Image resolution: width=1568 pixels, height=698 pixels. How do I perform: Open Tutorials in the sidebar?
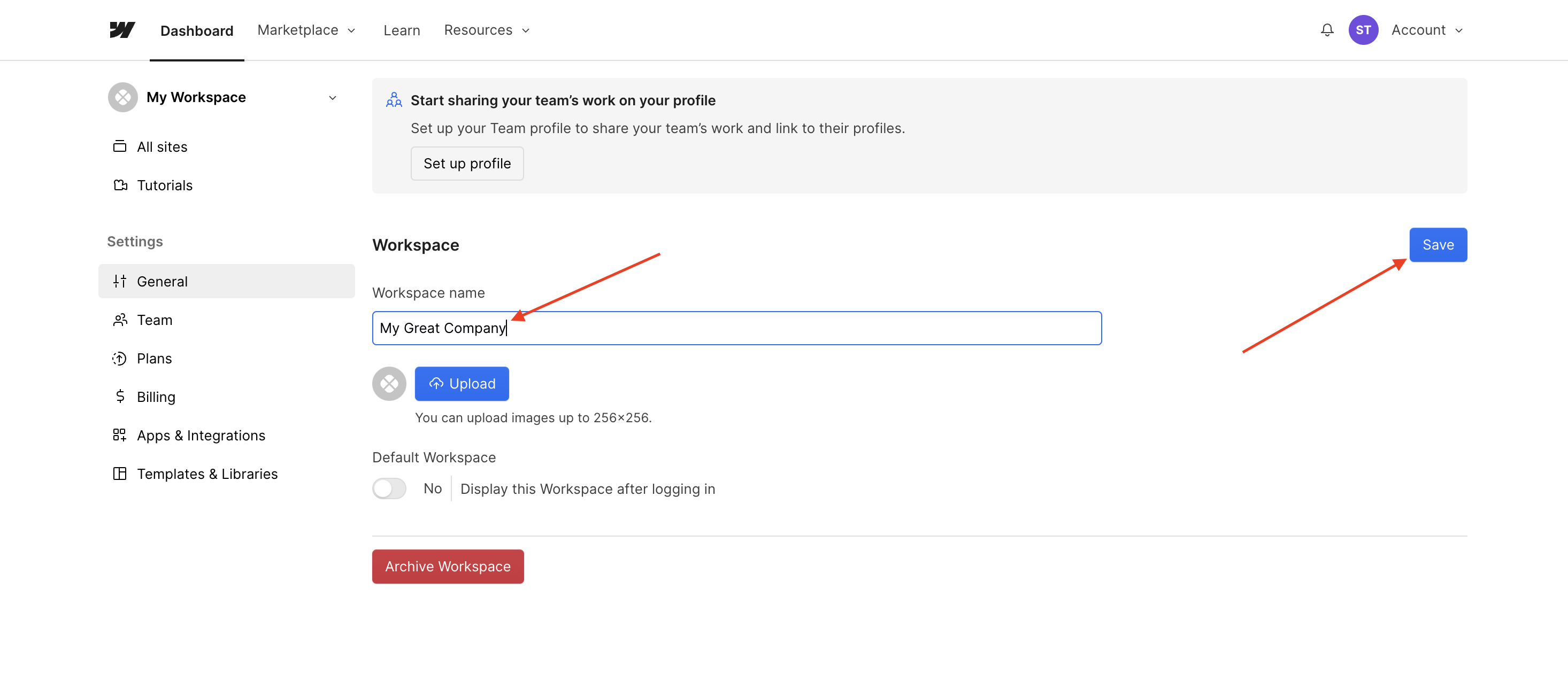coord(226,185)
